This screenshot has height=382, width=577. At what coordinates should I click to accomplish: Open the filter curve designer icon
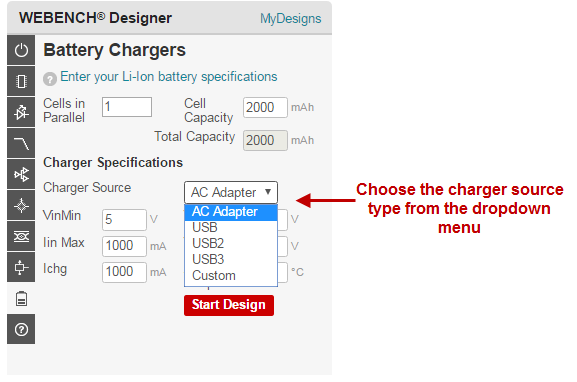pyautogui.click(x=21, y=143)
